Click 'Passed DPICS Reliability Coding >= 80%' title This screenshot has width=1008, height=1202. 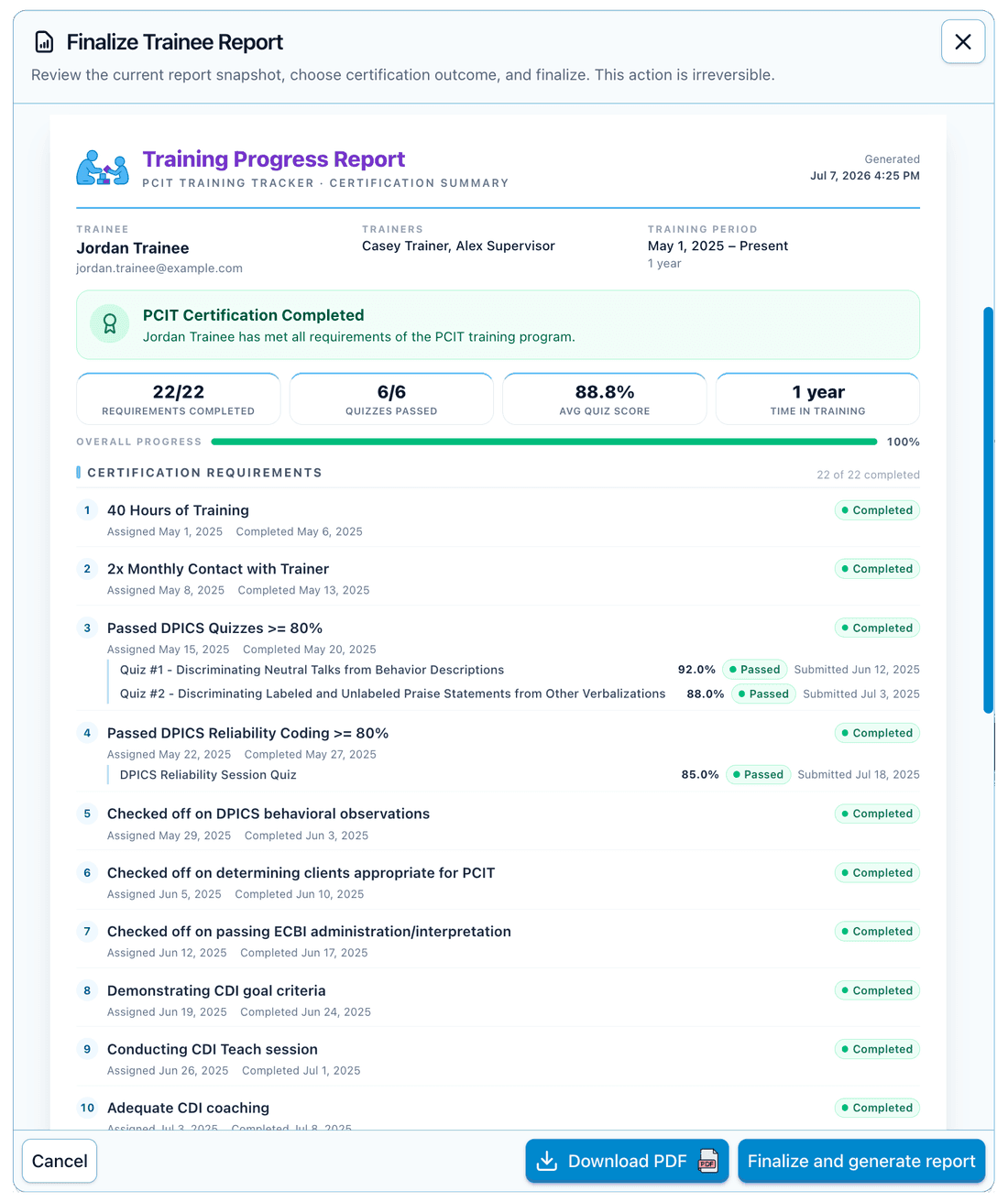pos(247,733)
